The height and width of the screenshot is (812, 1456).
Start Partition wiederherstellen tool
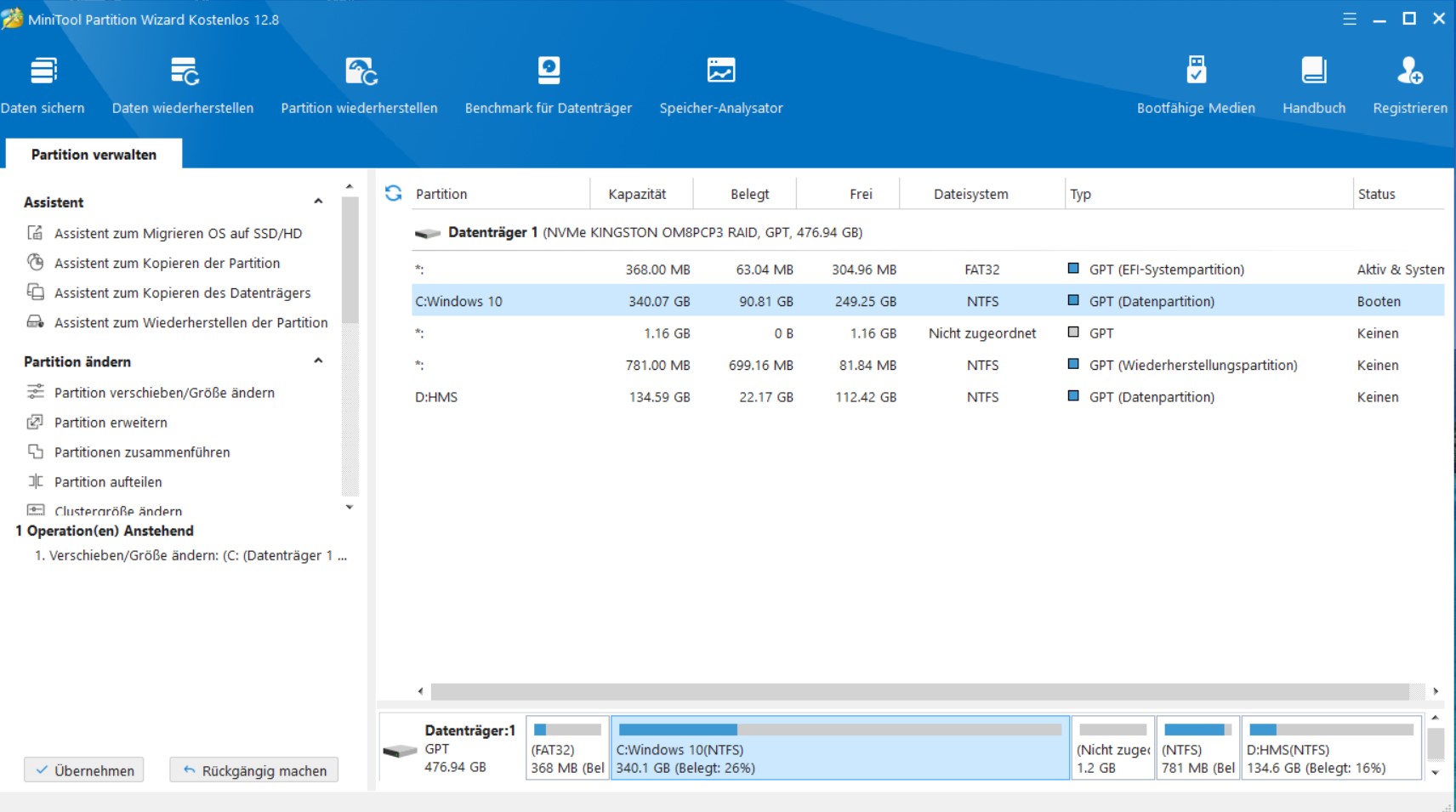click(x=359, y=85)
